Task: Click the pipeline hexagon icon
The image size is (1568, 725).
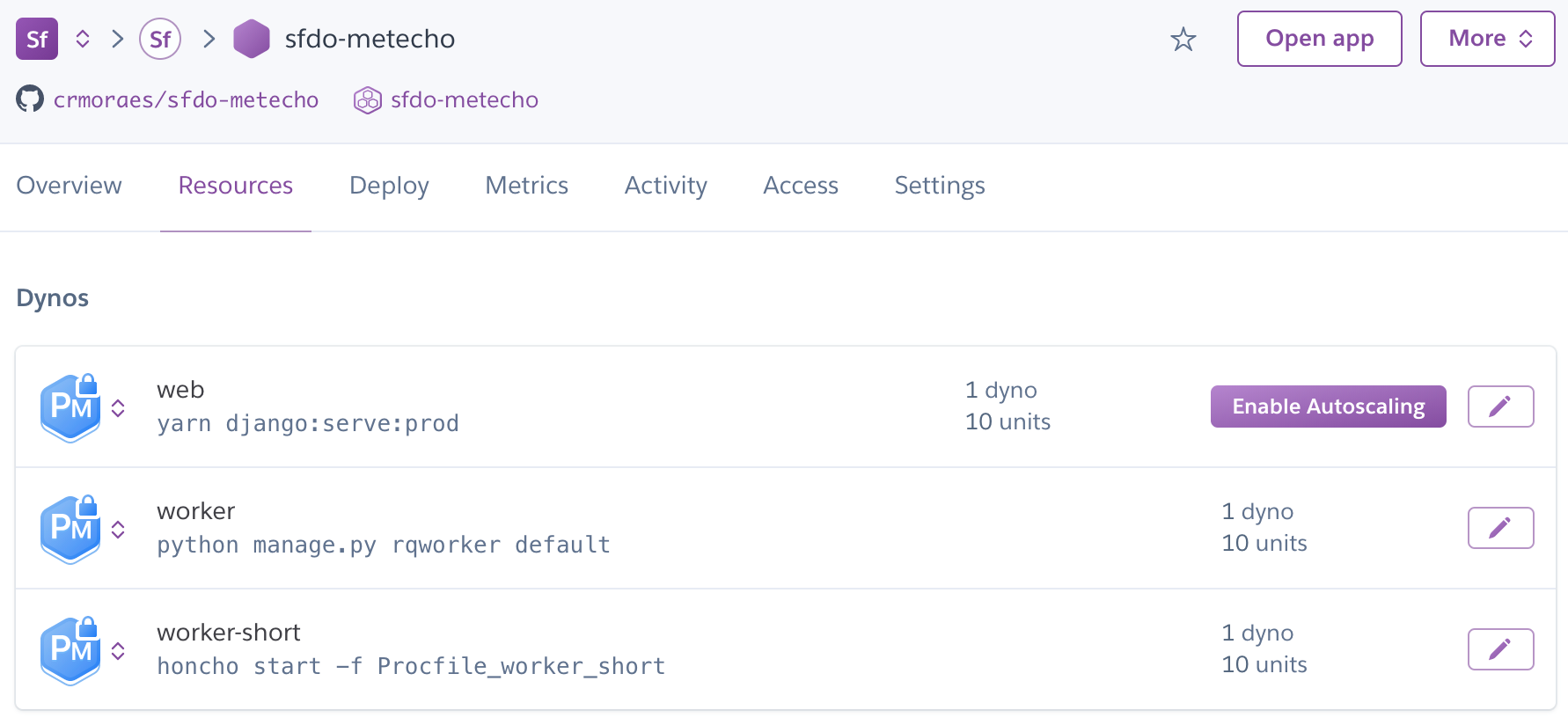Action: pyautogui.click(x=368, y=100)
